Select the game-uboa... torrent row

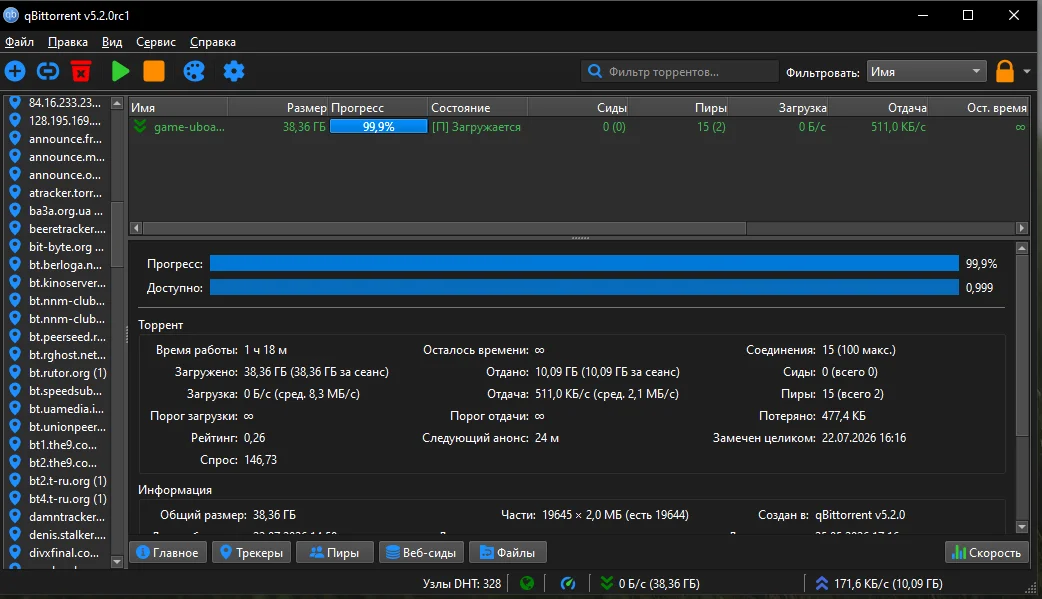tap(579, 126)
